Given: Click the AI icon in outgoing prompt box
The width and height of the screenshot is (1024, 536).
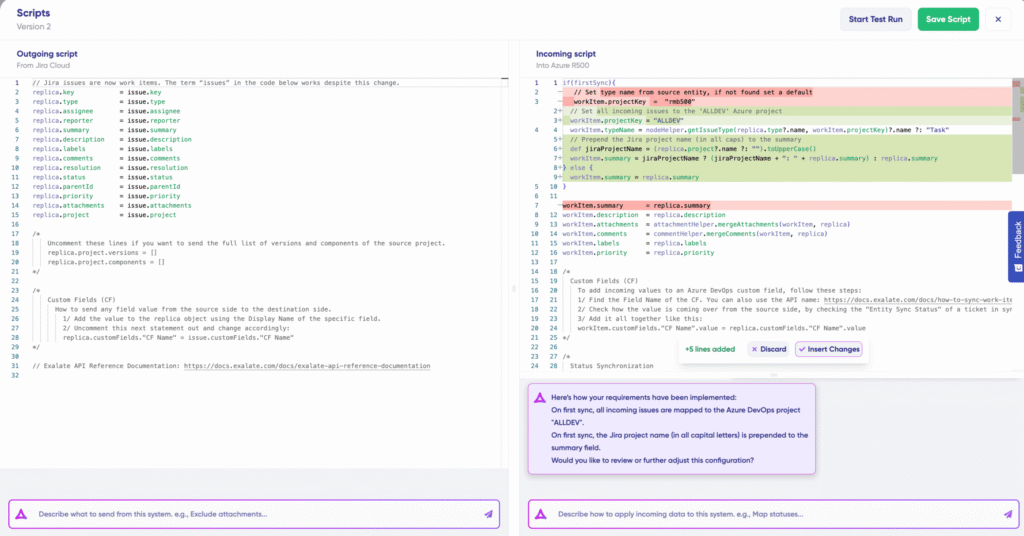Looking at the screenshot, I should click(x=21, y=514).
